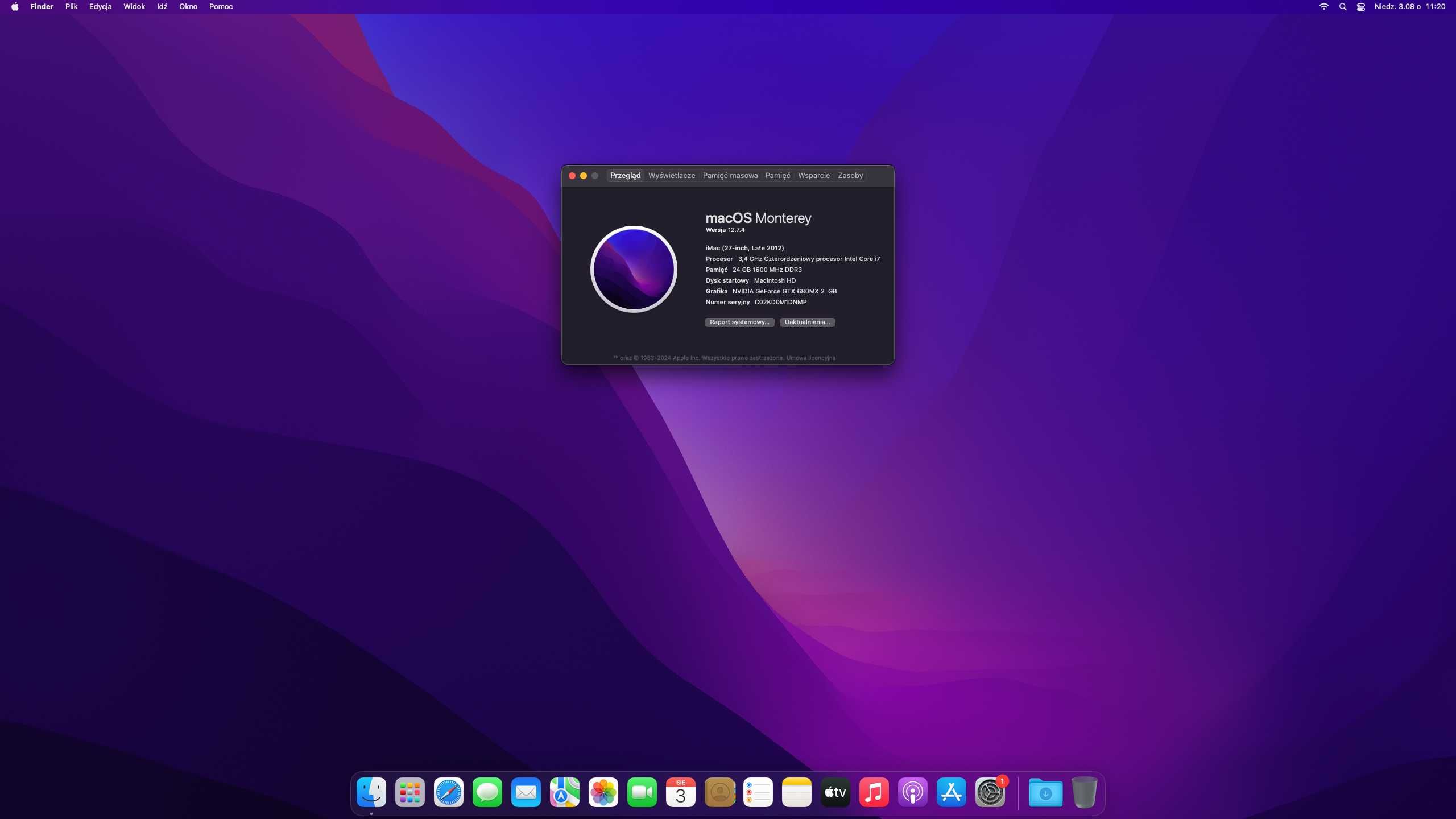
Task: Launch FaceTime from the Dock
Action: tap(642, 792)
